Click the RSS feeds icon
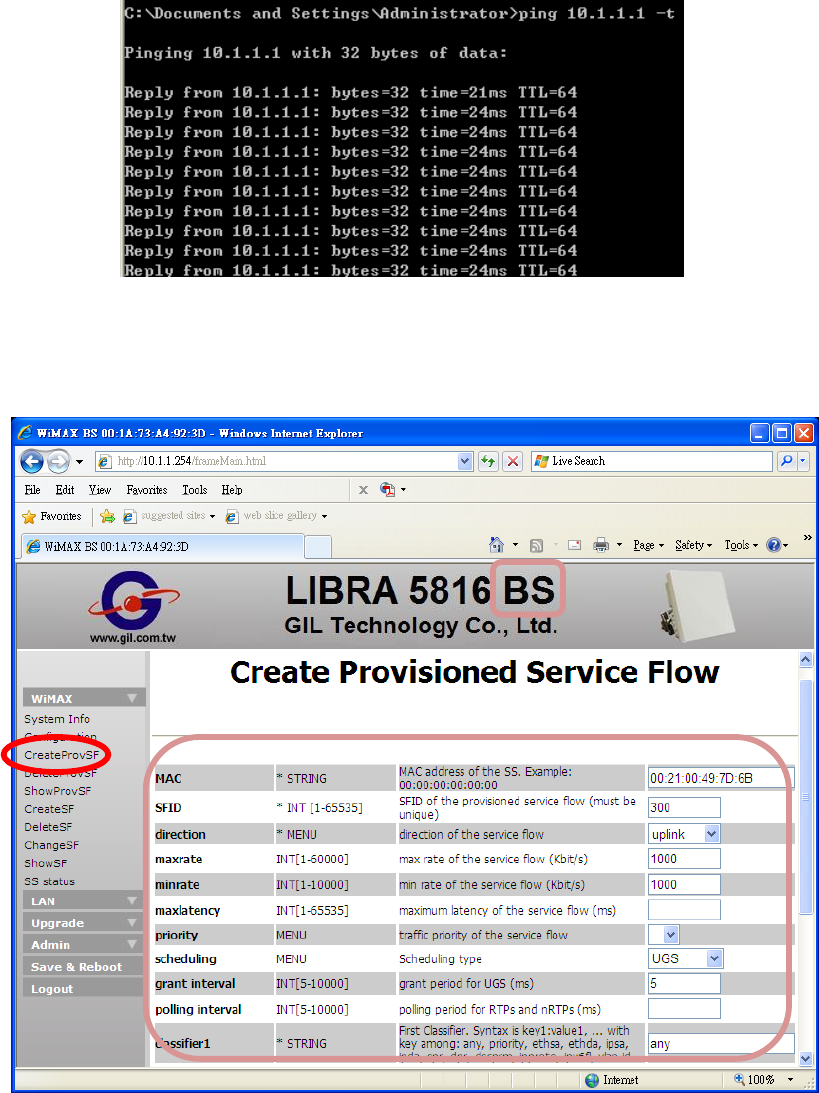Viewport: 819px width, 1093px height. (x=537, y=546)
